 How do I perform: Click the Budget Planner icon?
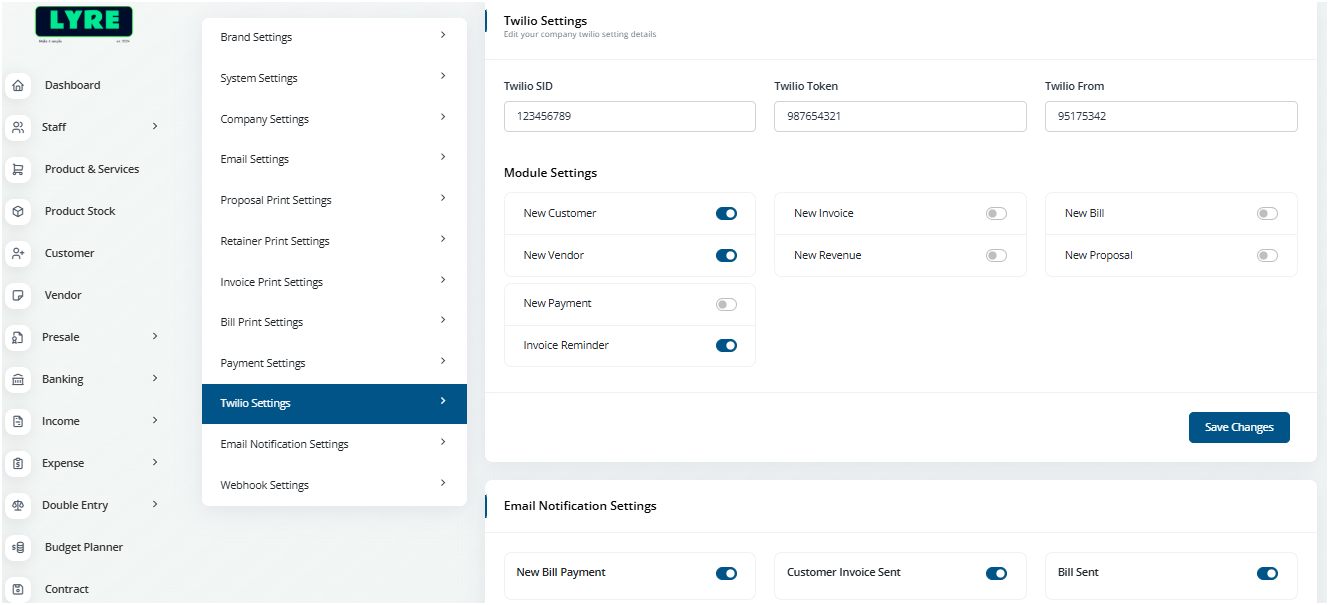click(x=18, y=548)
